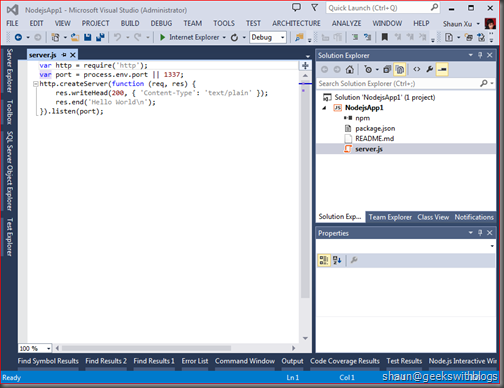Toggle Categorized view in Properties panel
This screenshot has height=388, width=504.
(x=324, y=260)
